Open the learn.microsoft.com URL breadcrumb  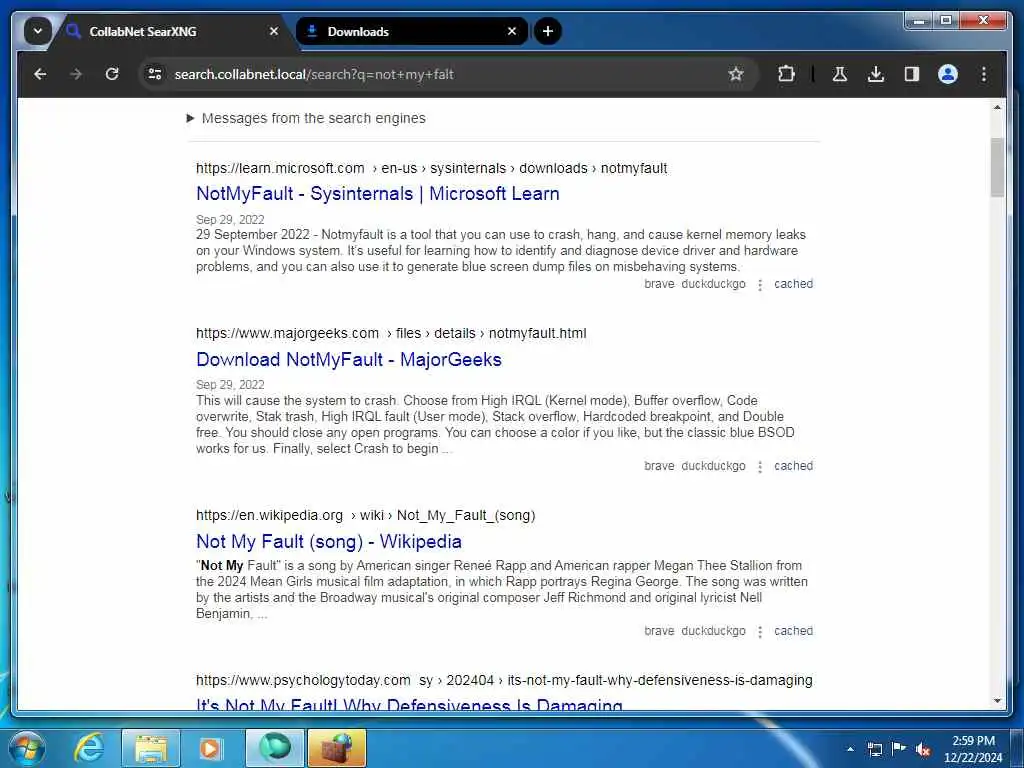coord(432,168)
